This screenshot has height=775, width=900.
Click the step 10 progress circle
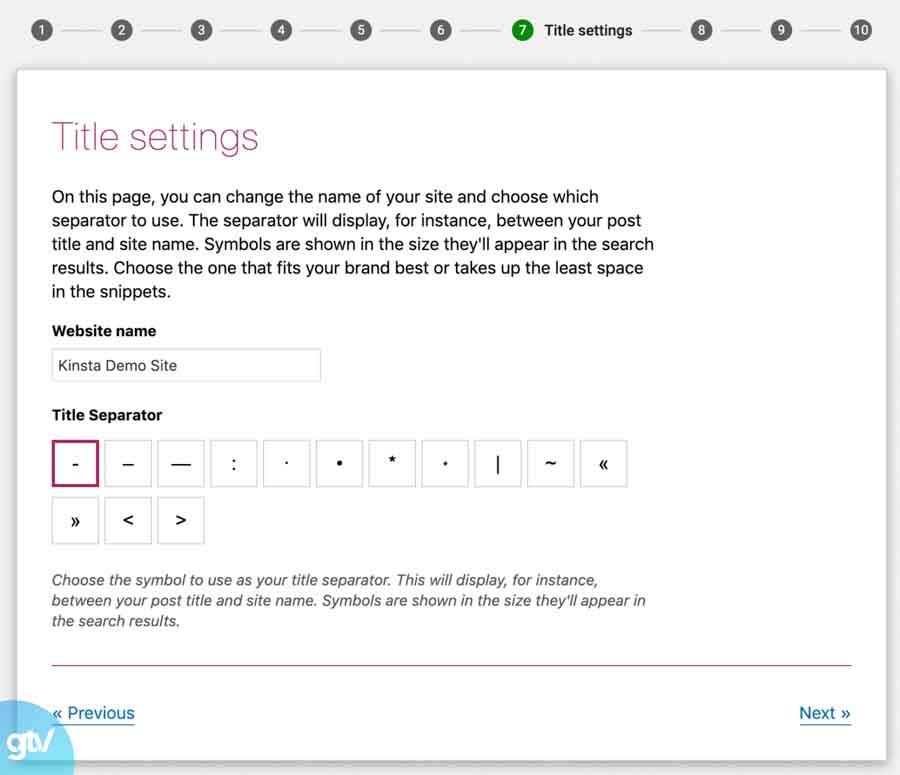coord(861,30)
